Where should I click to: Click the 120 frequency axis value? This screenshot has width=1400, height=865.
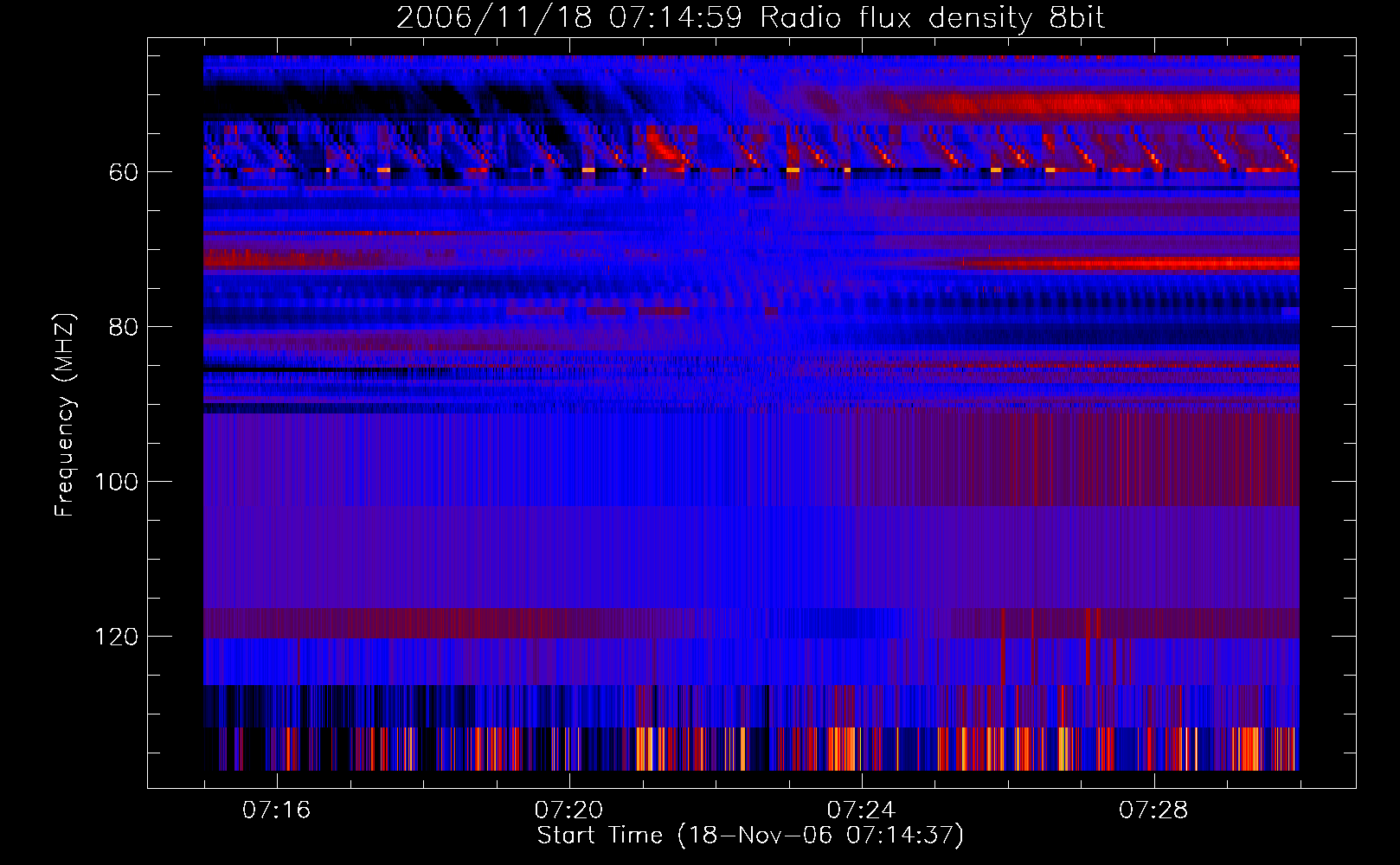pos(117,638)
